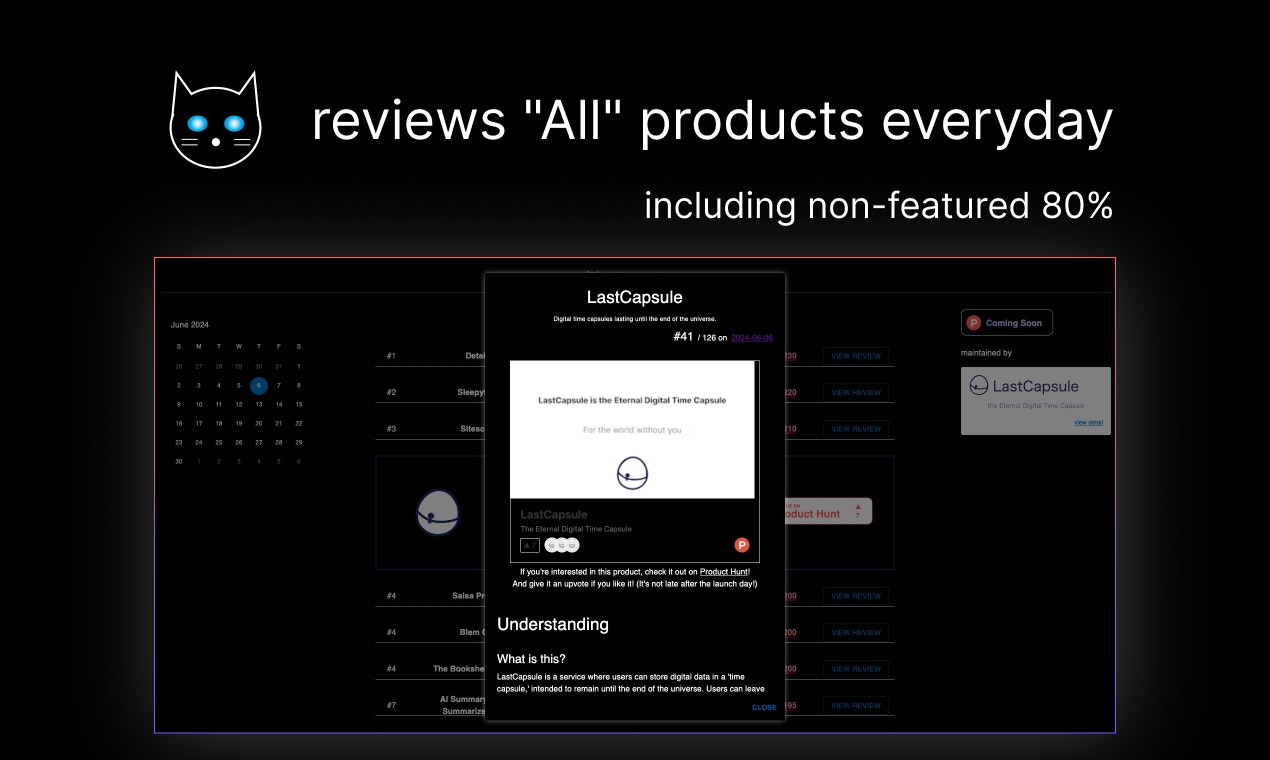
Task: Open View Review for Salsa row
Action: pyautogui.click(x=856, y=596)
